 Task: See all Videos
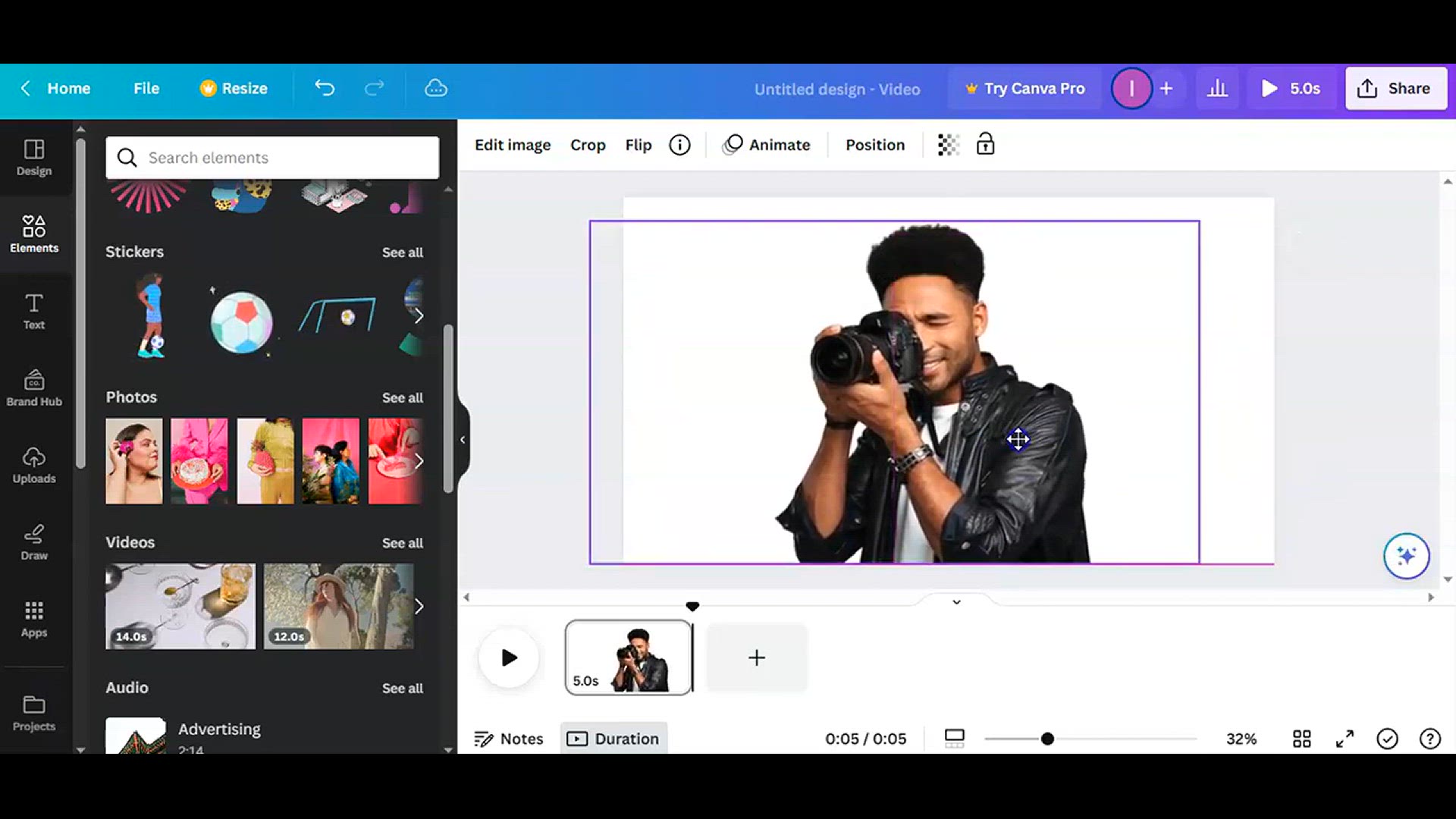[x=403, y=543]
